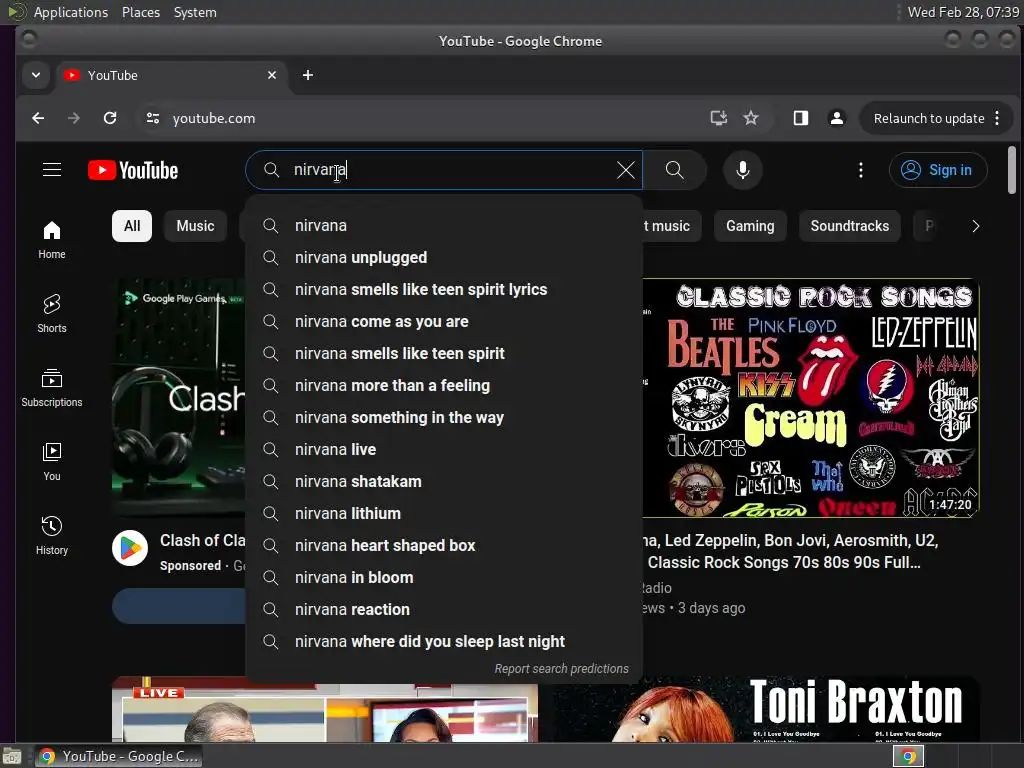Select the Soundtracks filter chip

(x=850, y=226)
